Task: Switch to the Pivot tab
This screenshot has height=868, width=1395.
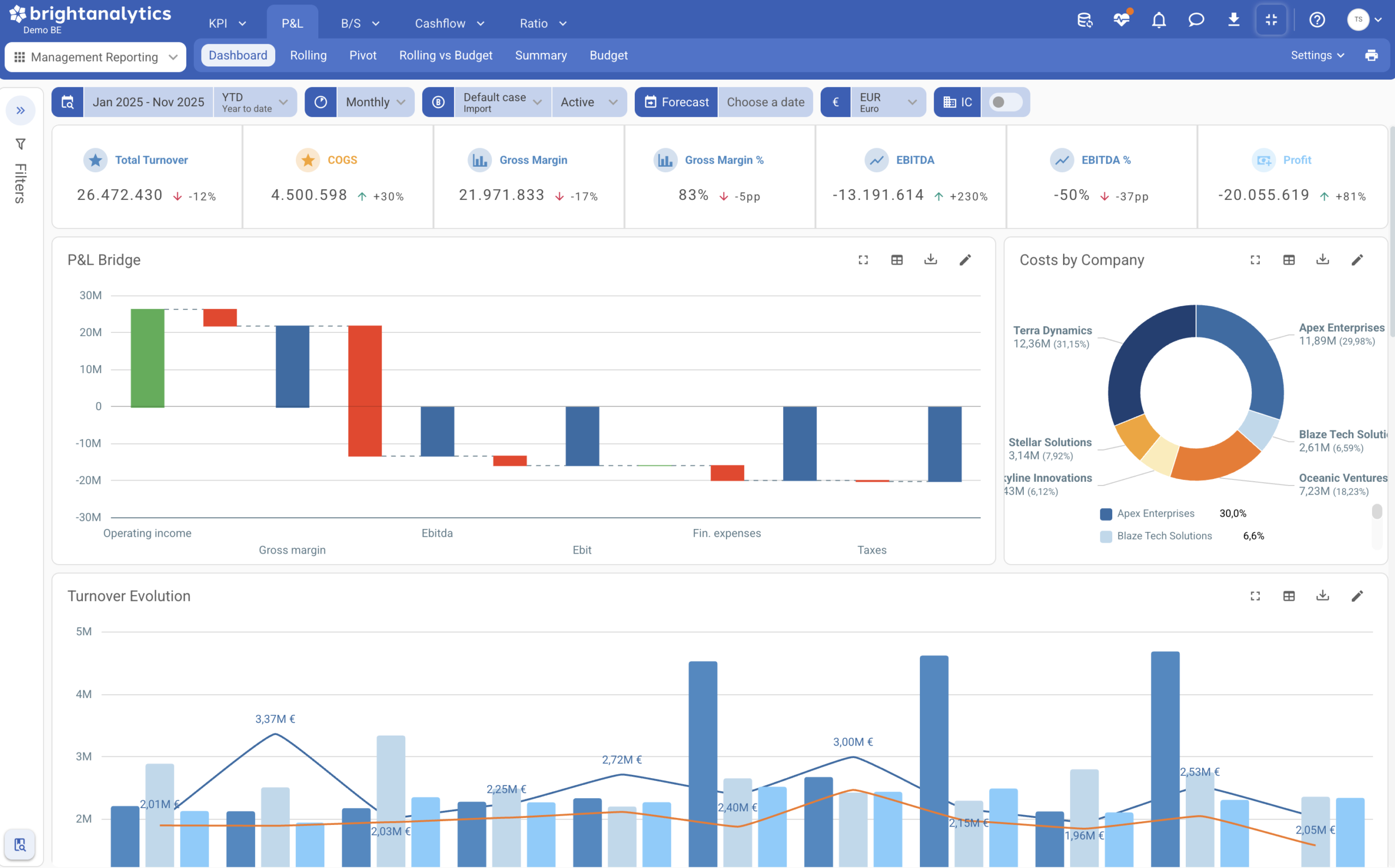Action: [x=363, y=55]
